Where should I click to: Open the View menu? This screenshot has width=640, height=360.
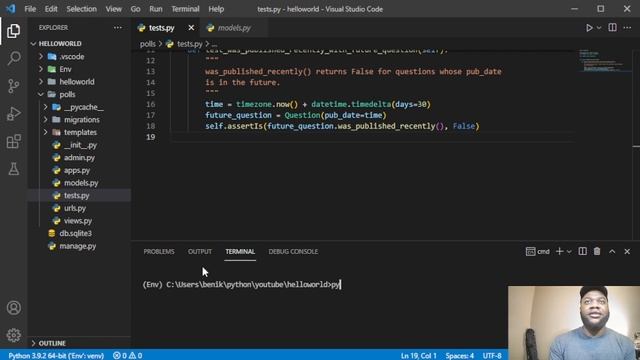[x=113, y=9]
